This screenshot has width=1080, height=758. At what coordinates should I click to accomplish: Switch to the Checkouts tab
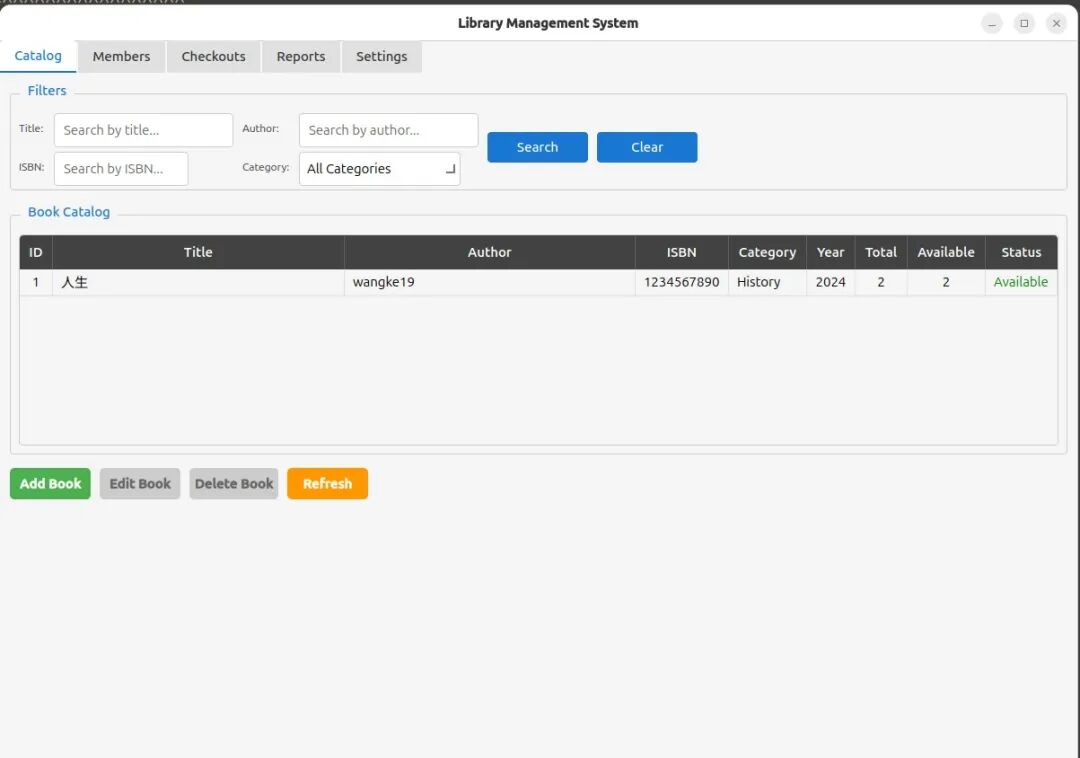pos(214,56)
